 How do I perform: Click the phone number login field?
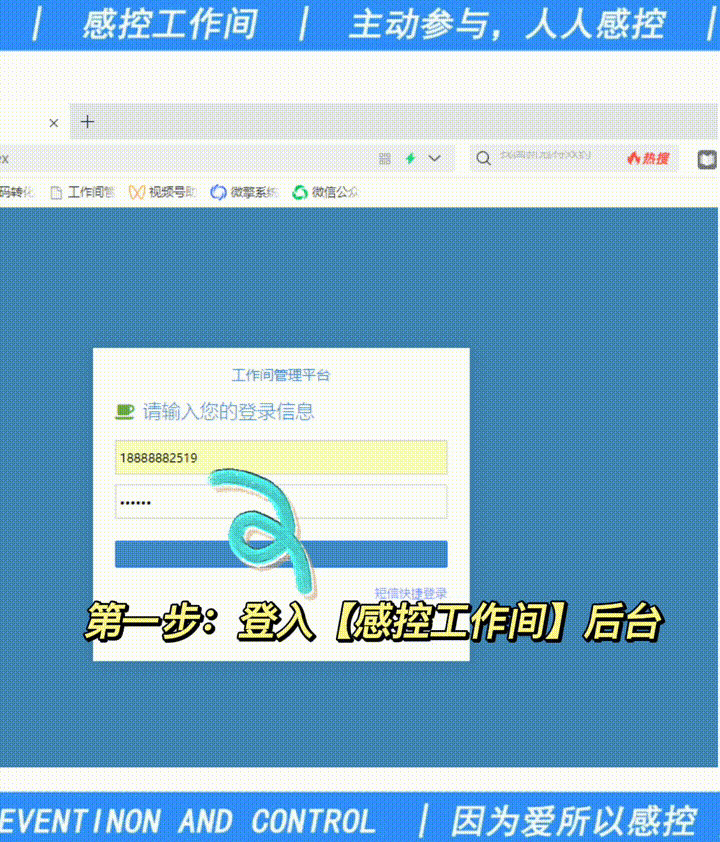[281, 458]
